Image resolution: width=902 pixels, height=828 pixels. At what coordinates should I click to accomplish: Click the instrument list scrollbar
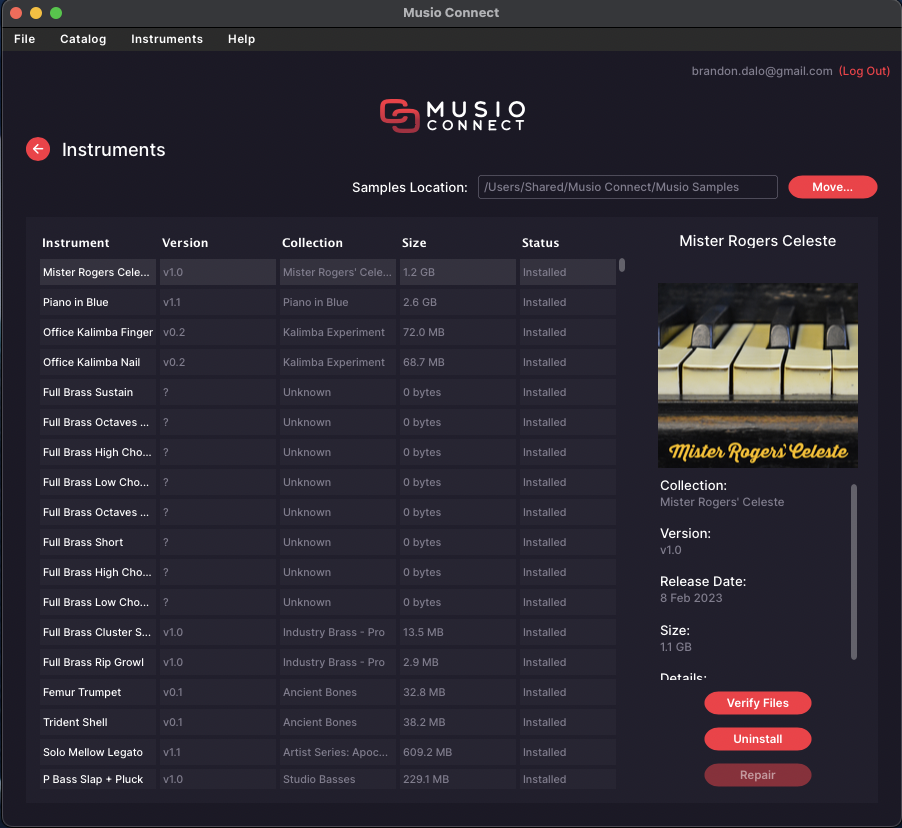tap(622, 265)
